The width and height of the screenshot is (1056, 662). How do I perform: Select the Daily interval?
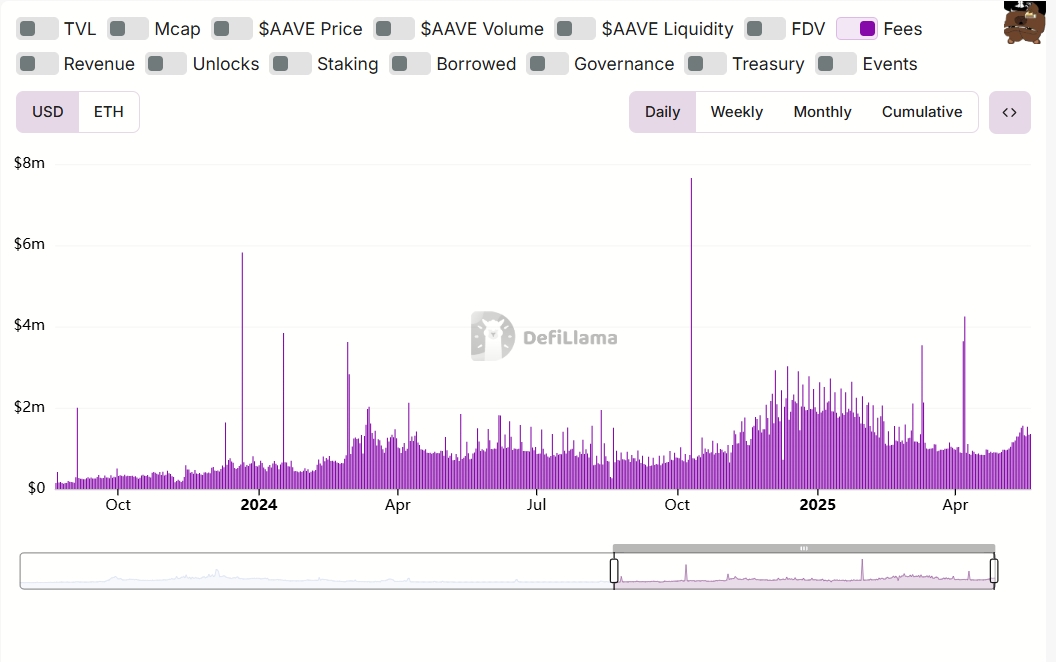[663, 112]
